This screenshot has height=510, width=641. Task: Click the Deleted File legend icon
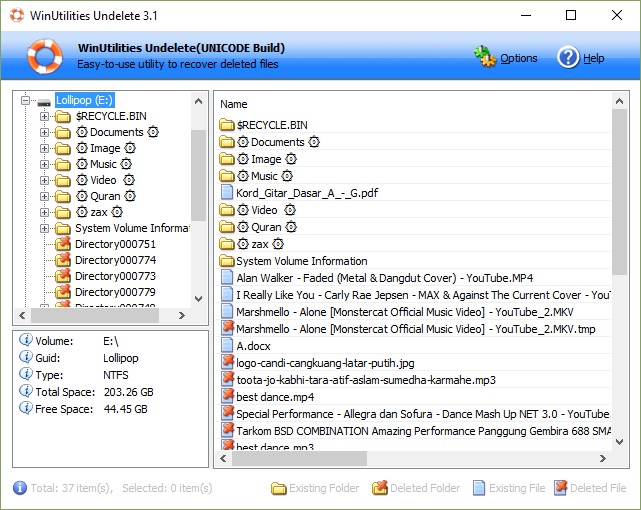click(x=560, y=488)
